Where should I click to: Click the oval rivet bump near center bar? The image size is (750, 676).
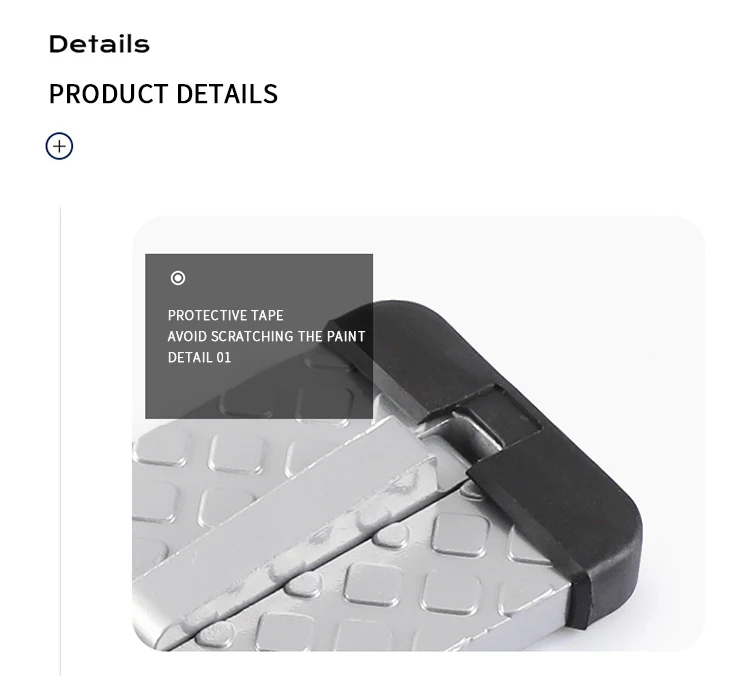[302, 585]
